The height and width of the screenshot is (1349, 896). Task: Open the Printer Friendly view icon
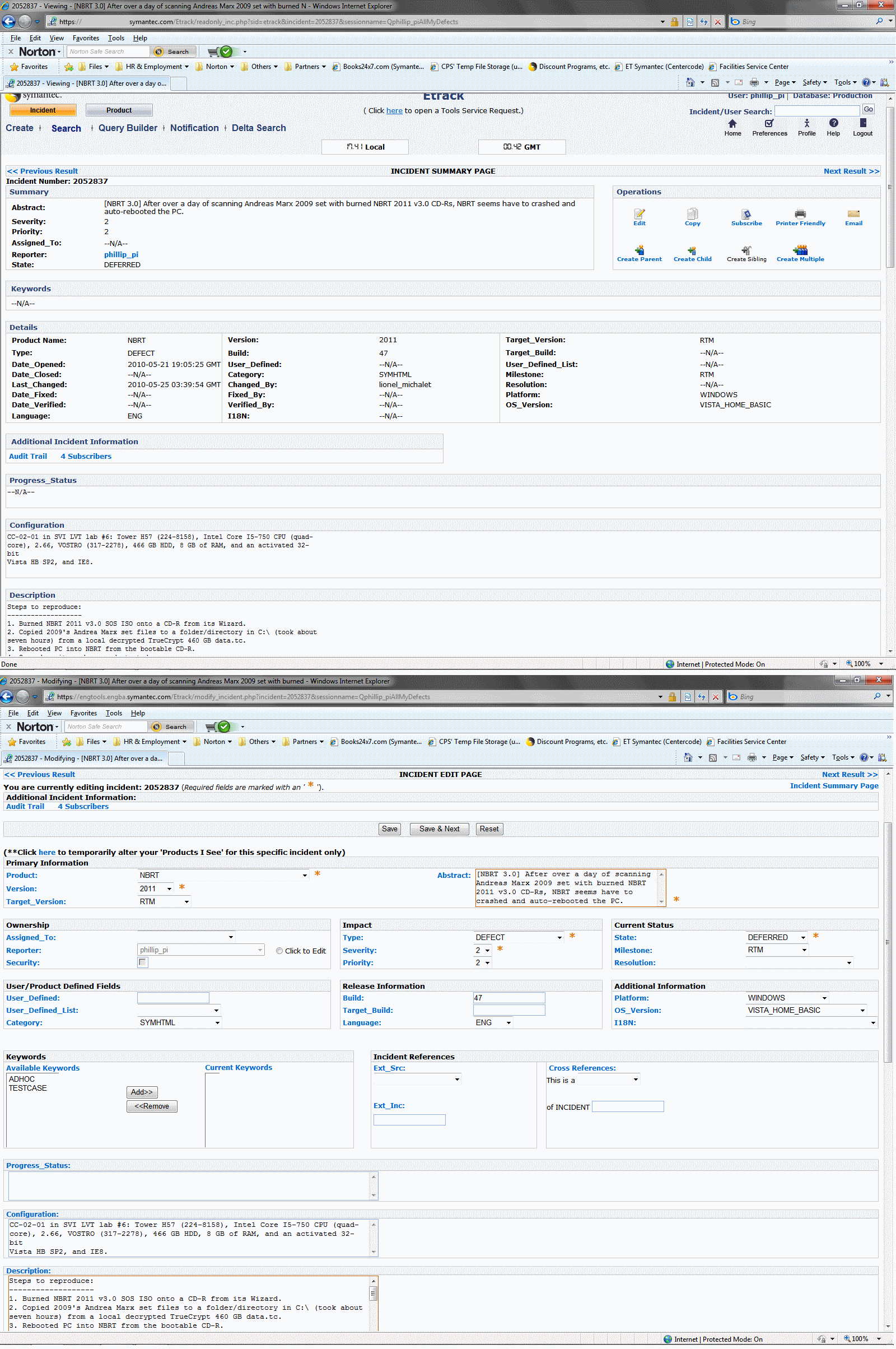pos(800,215)
